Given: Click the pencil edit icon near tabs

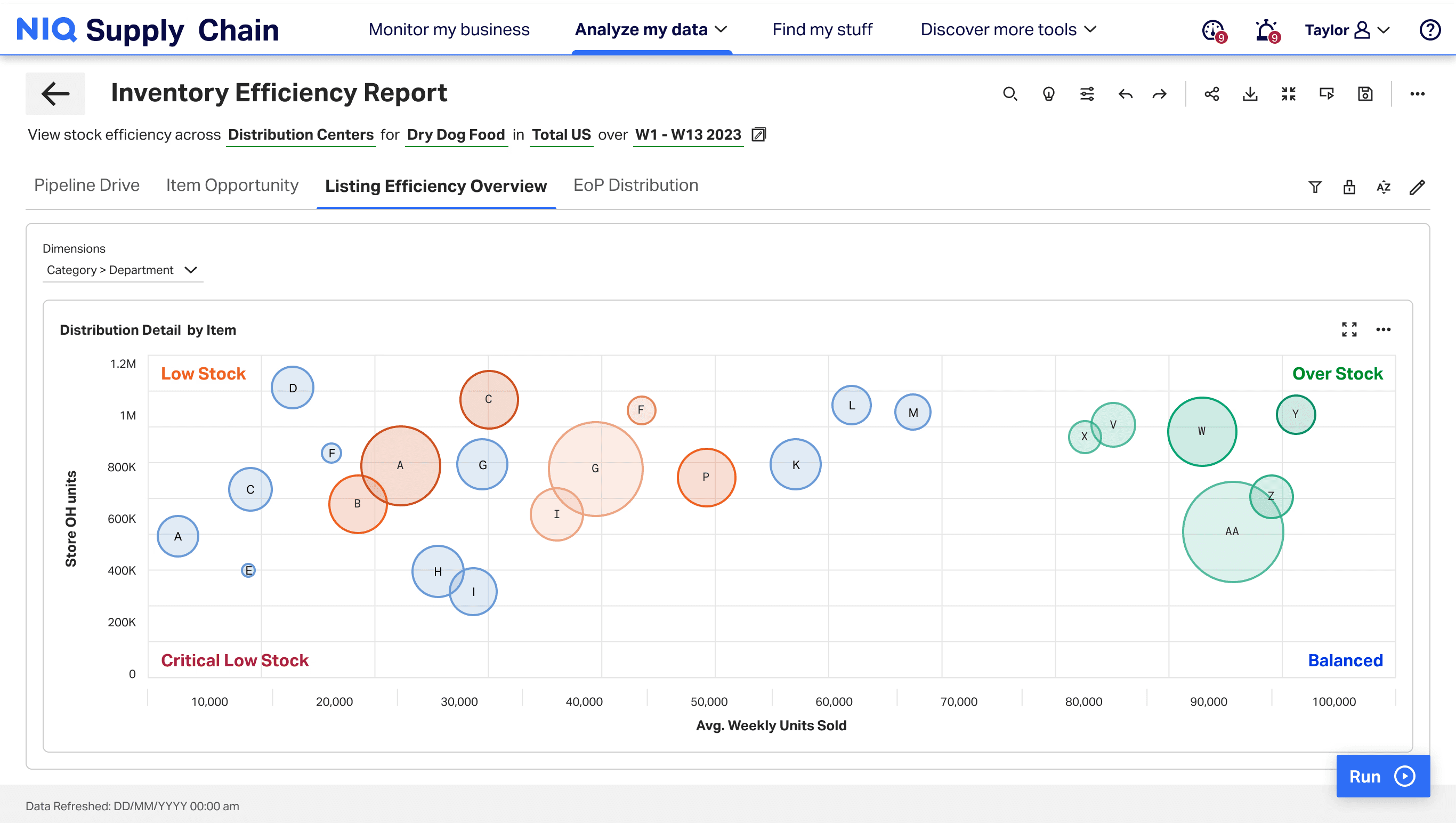Looking at the screenshot, I should point(1417,187).
